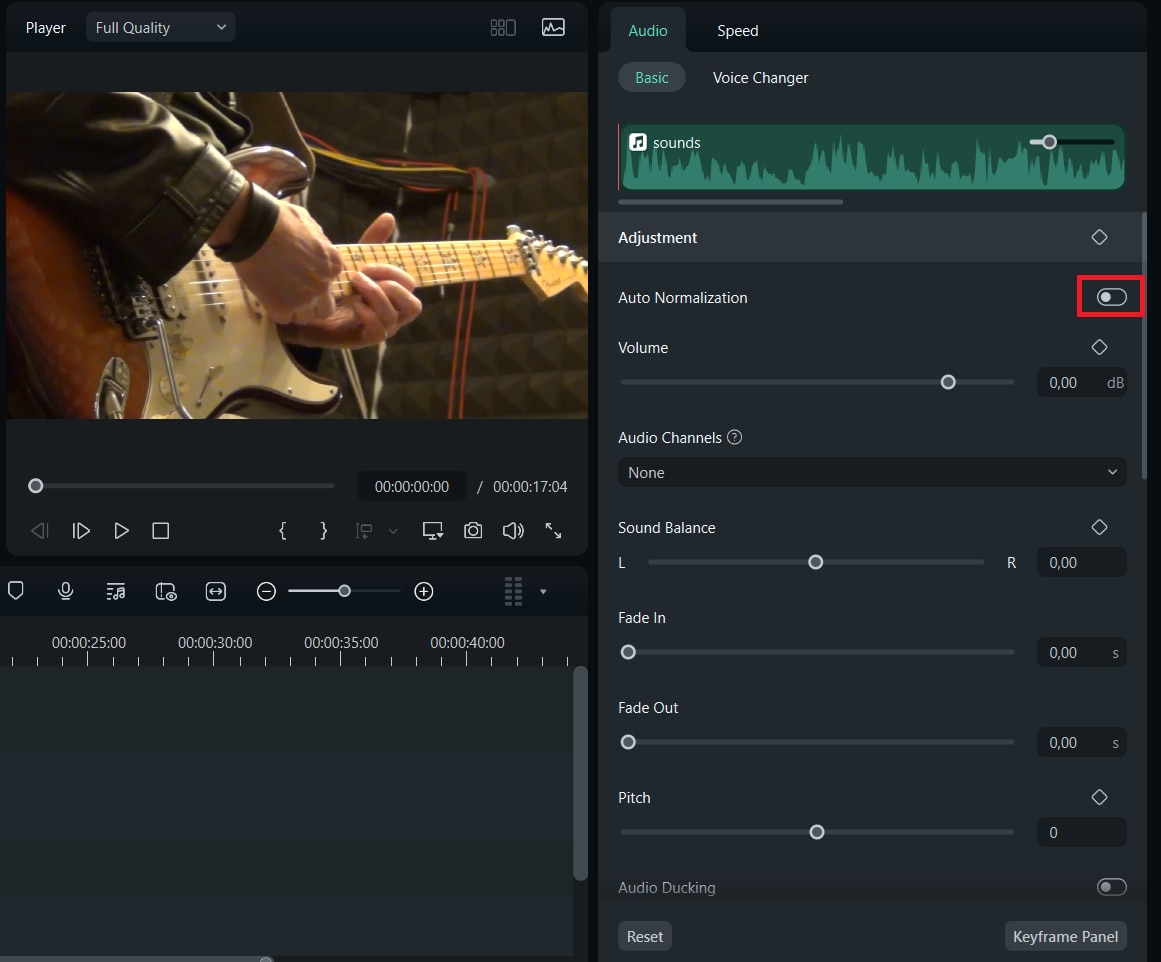Click the Pitch value field
The image size is (1161, 962).
tap(1082, 832)
